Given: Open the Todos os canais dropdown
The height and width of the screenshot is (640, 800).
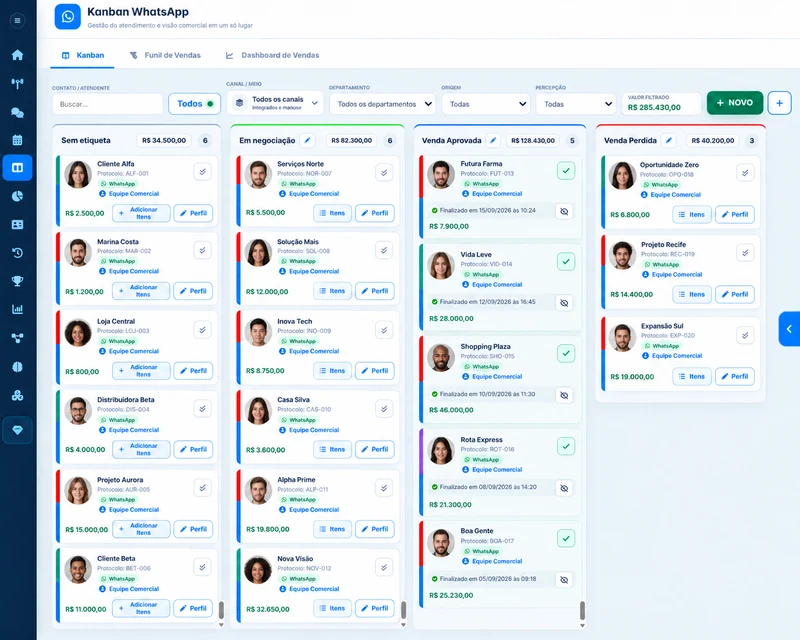Looking at the screenshot, I should click(276, 103).
